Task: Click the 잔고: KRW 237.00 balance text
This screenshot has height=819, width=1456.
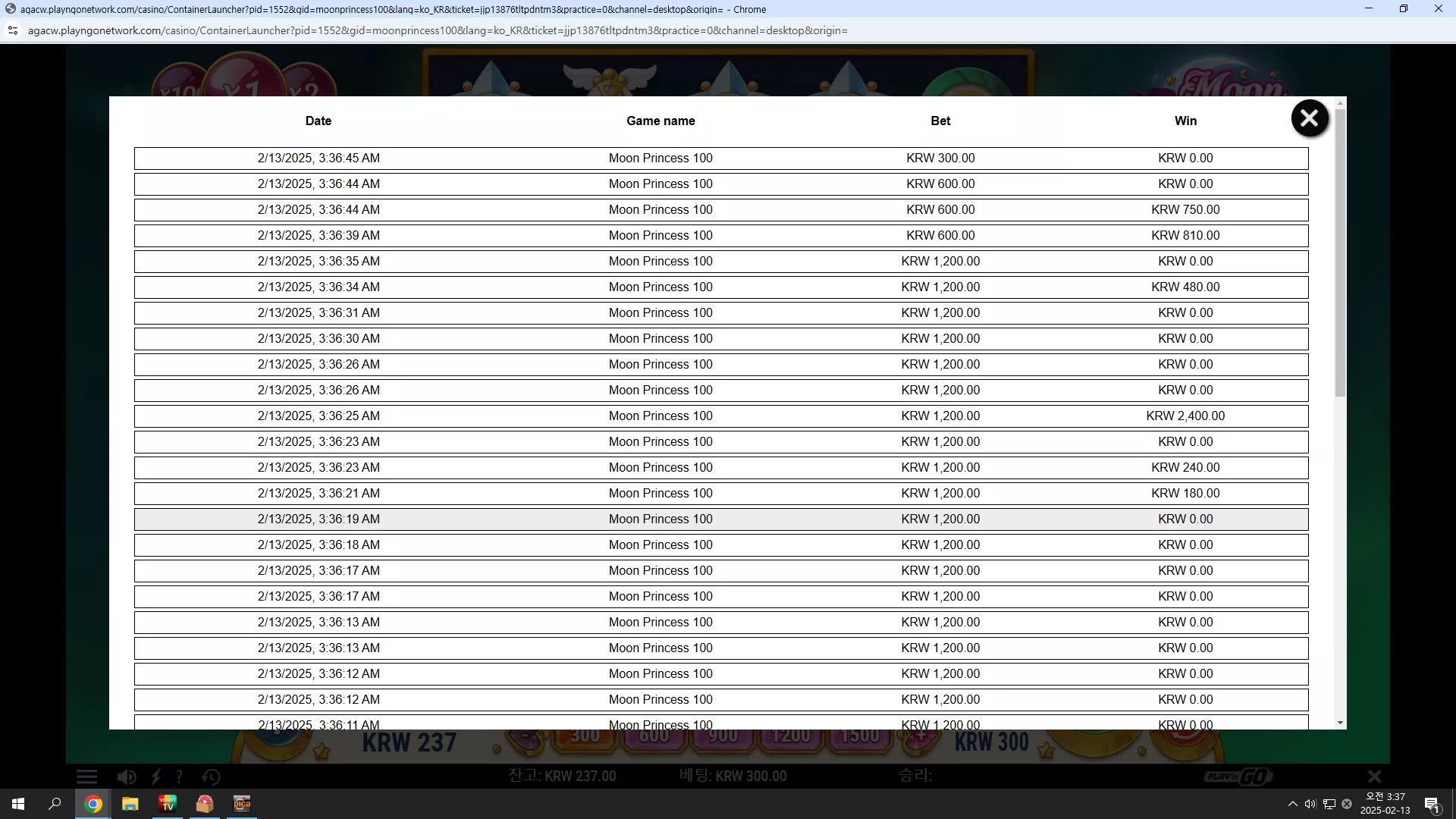Action: 562,777
